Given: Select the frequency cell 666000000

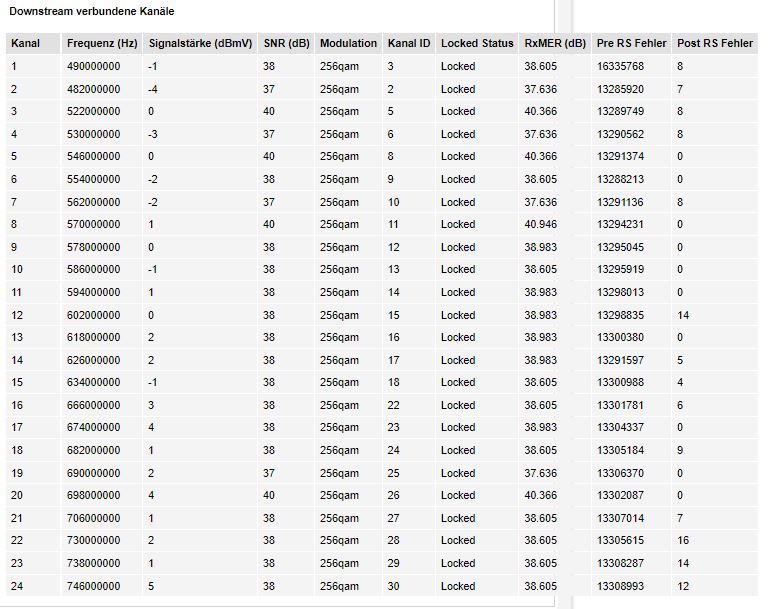Looking at the screenshot, I should click(x=93, y=406).
